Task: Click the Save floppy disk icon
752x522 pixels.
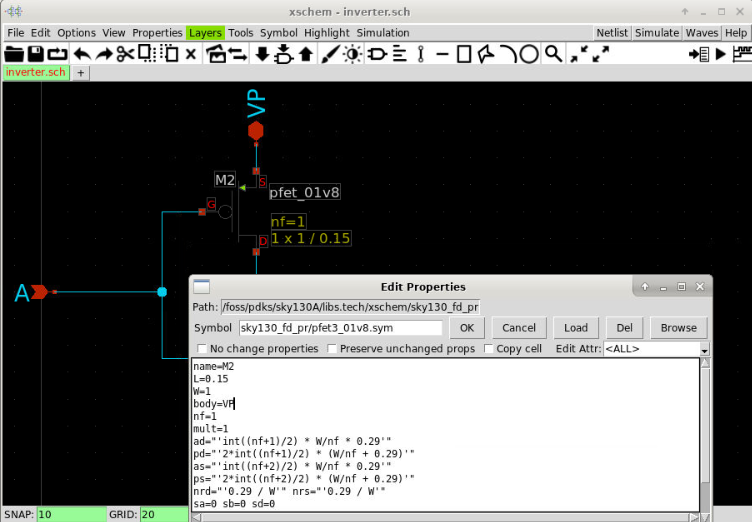Action: tap(36, 54)
